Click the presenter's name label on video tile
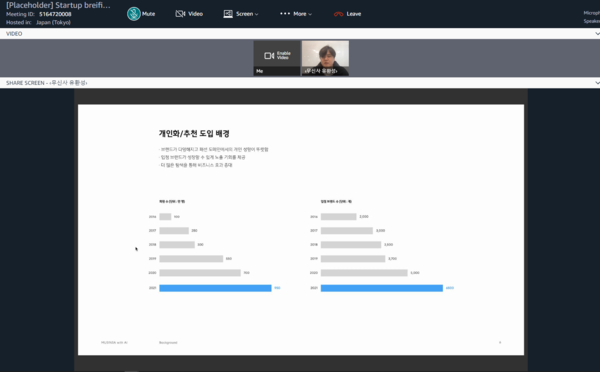The image size is (600, 372). point(321,71)
